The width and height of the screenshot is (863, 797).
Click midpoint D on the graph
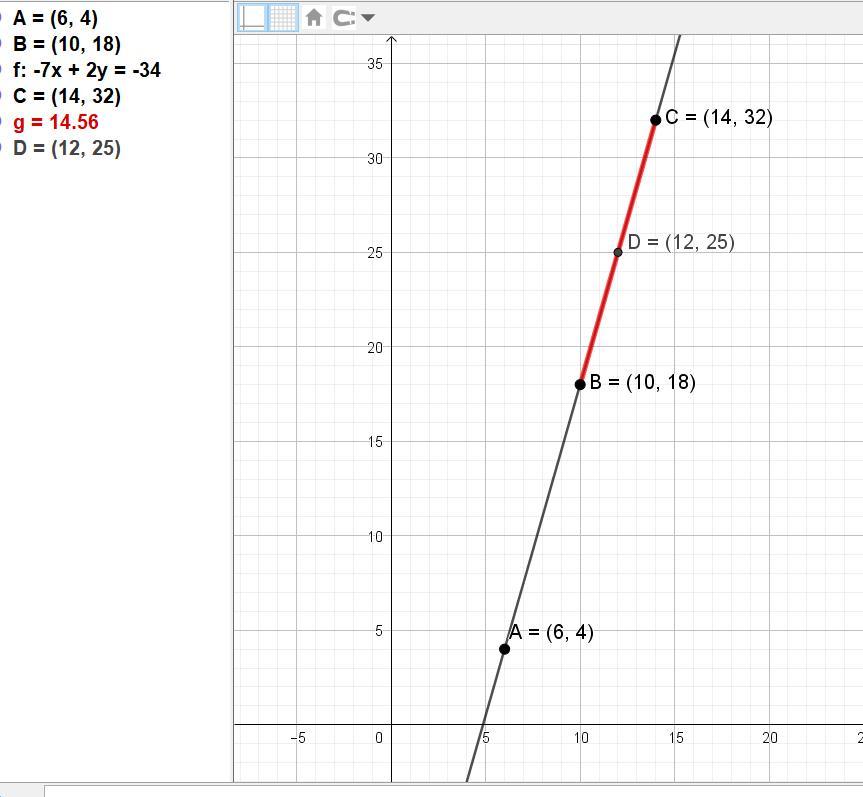click(618, 252)
